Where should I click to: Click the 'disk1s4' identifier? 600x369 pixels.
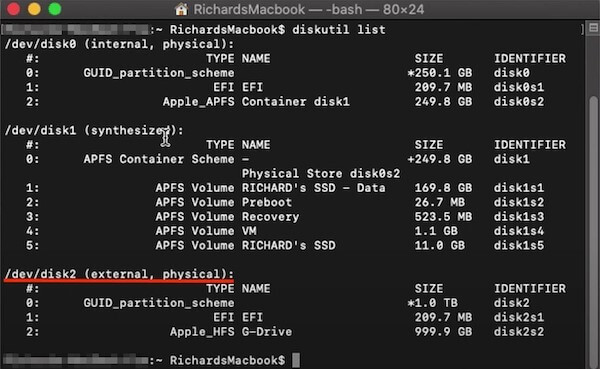click(x=519, y=231)
